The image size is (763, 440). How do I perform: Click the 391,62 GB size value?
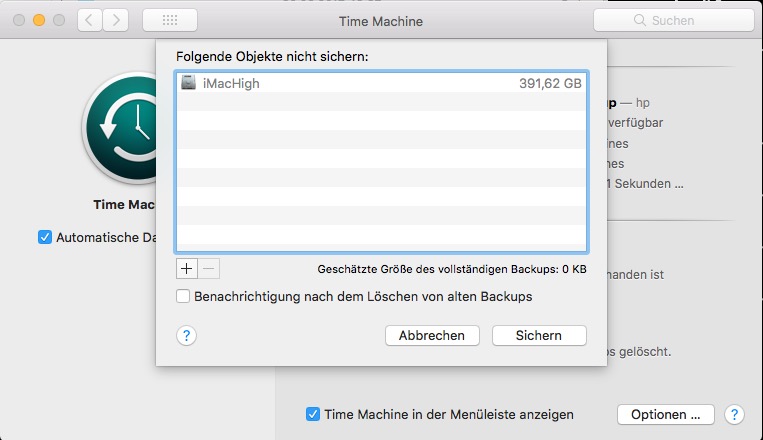[x=550, y=84]
